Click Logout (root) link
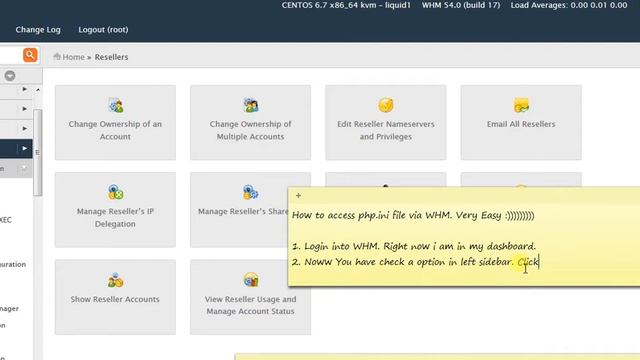The height and width of the screenshot is (360, 640). pyautogui.click(x=103, y=29)
